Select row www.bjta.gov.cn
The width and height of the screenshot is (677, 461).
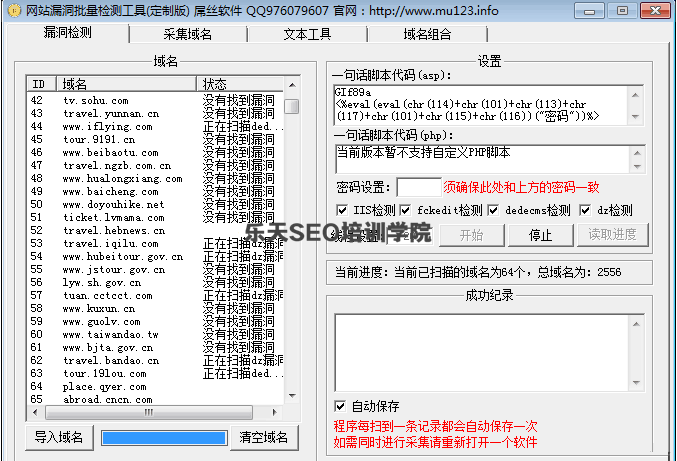coord(155,347)
